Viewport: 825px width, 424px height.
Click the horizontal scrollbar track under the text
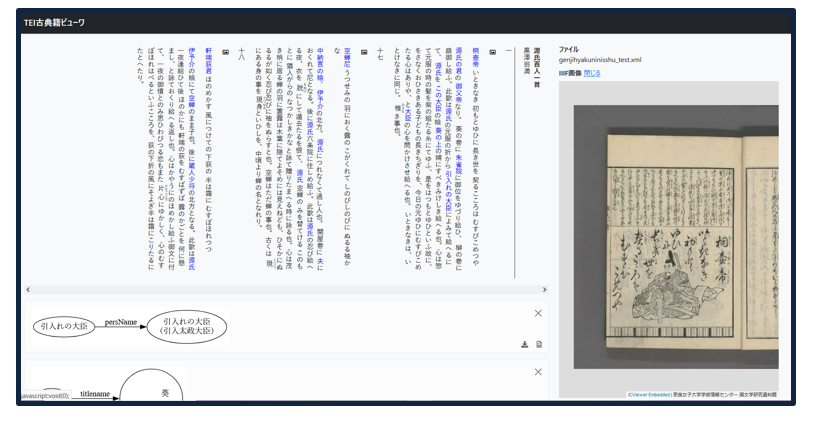click(x=286, y=289)
